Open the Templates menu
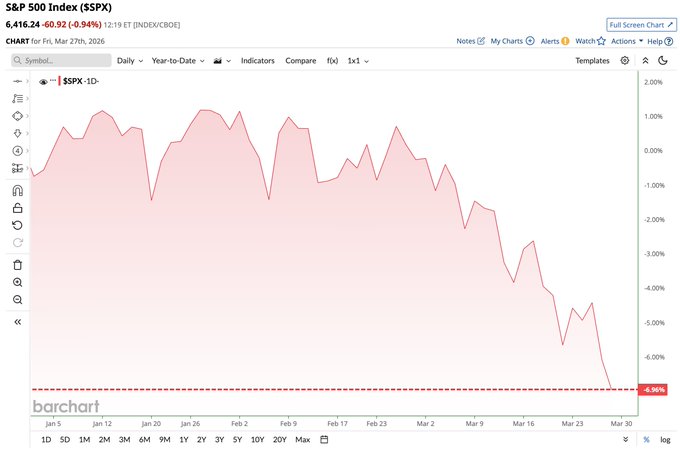This screenshot has width=680, height=451. tap(592, 61)
